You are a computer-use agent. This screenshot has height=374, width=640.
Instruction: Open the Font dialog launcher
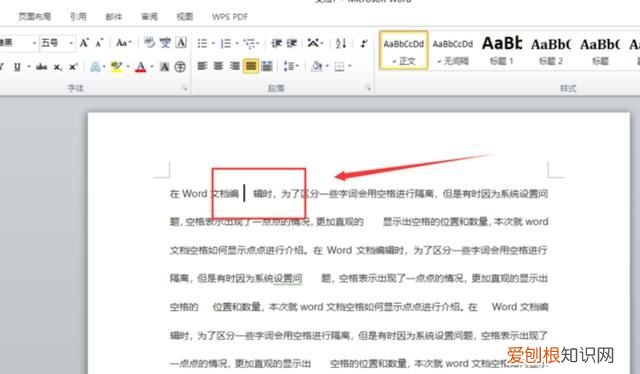pyautogui.click(x=185, y=88)
